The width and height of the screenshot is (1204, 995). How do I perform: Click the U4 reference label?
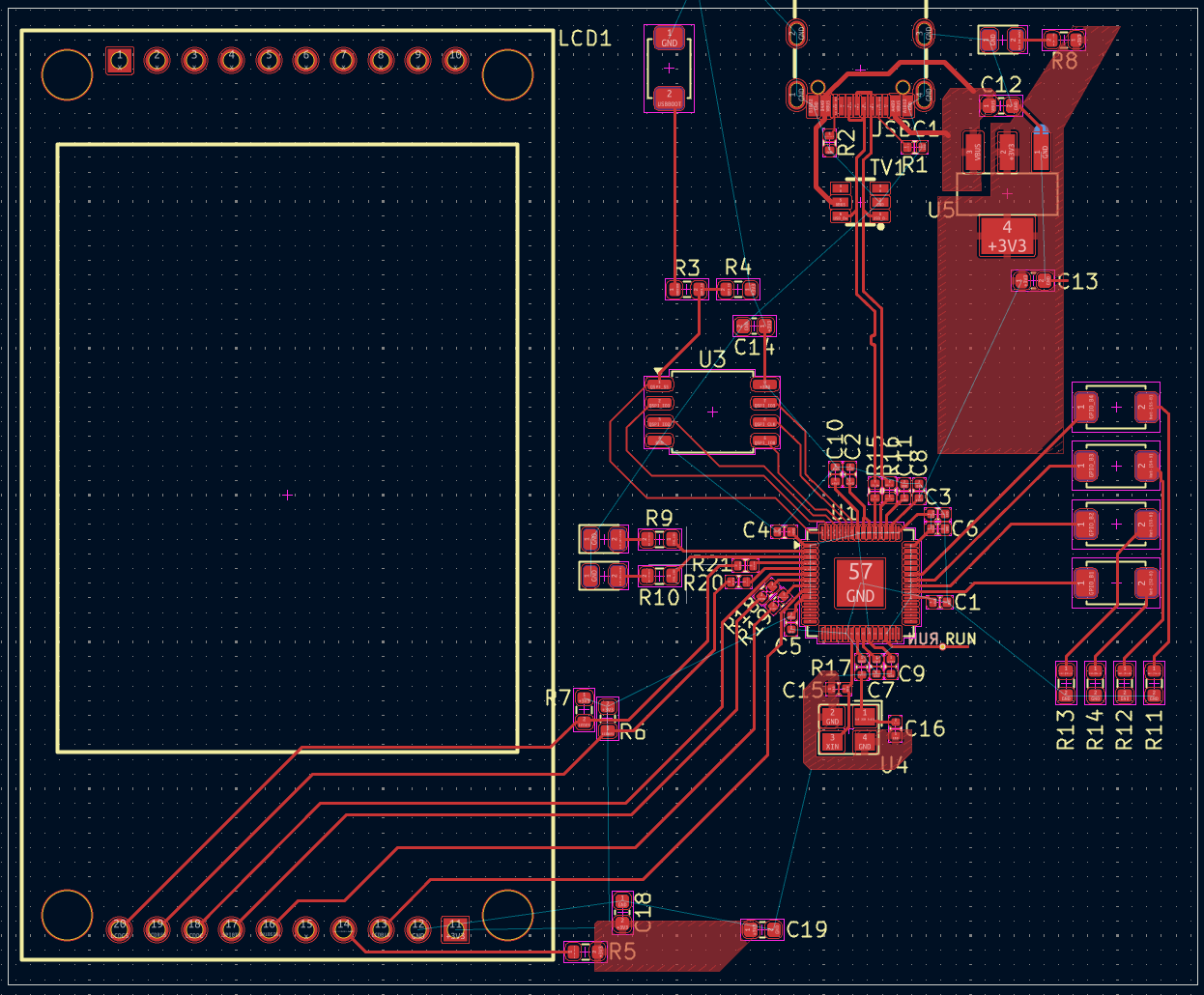894,765
